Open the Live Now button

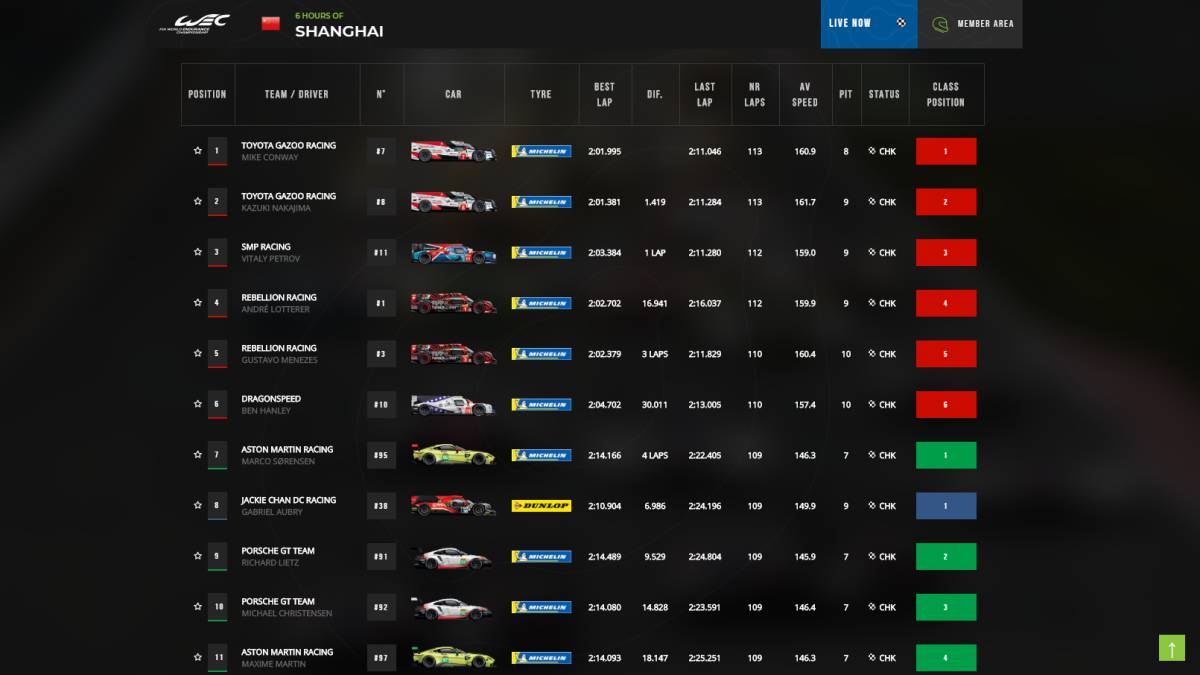[x=869, y=23]
